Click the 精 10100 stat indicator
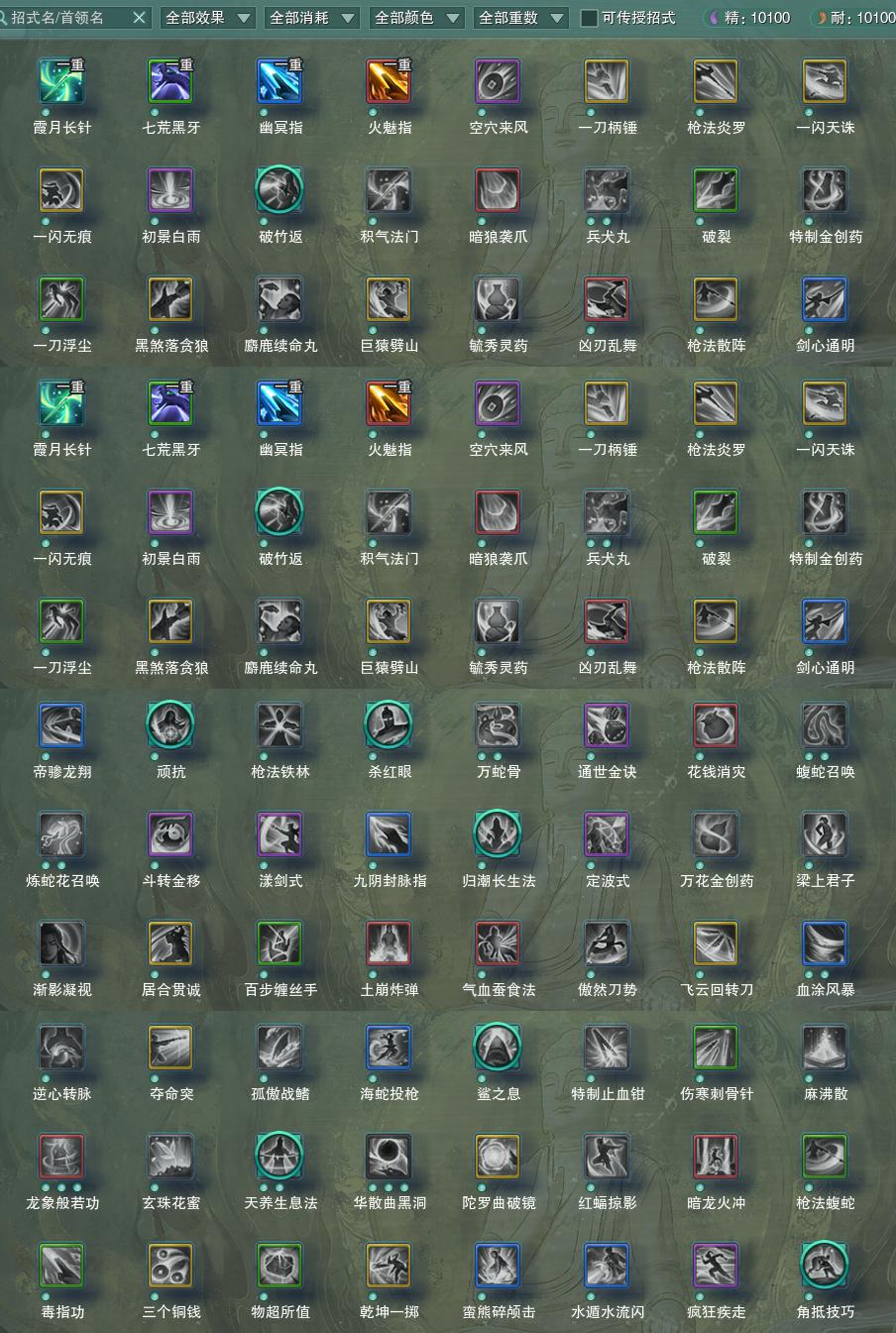Screen dimensions: 896x1333 (749, 18)
